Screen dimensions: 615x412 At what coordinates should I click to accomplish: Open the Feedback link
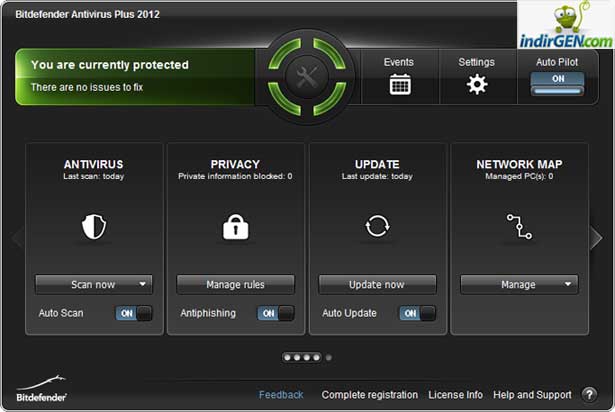coord(281,395)
